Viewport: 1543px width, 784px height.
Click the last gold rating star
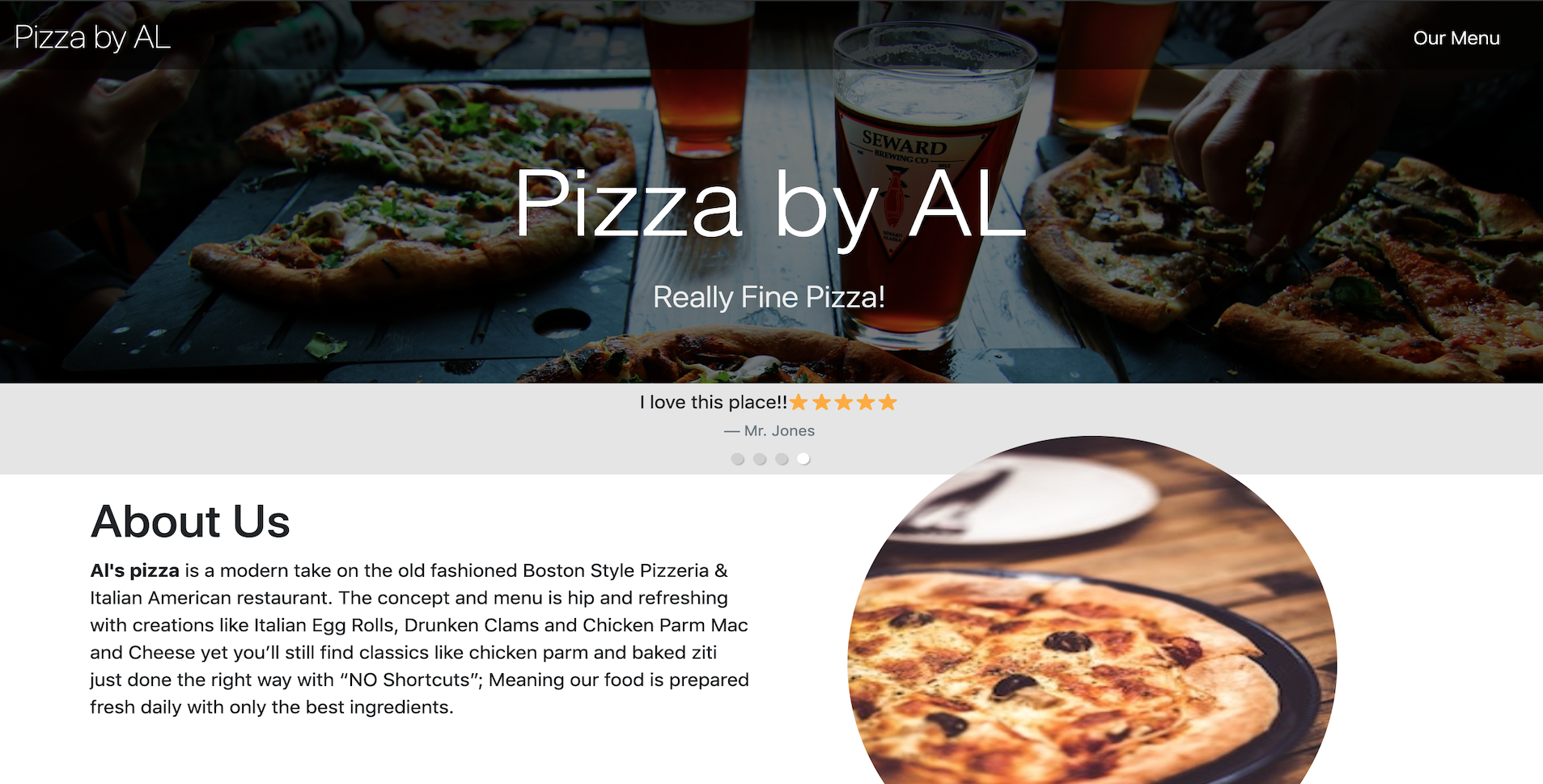[888, 402]
